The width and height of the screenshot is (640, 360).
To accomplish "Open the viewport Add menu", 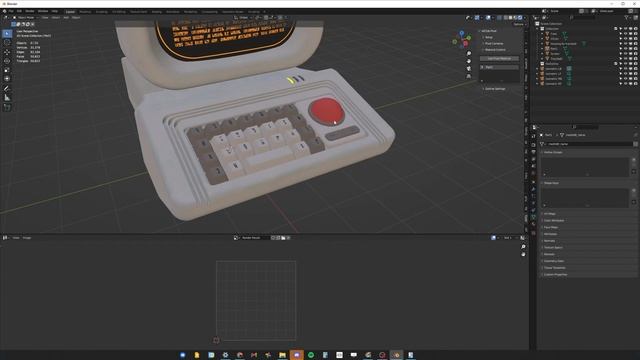I will coord(66,18).
